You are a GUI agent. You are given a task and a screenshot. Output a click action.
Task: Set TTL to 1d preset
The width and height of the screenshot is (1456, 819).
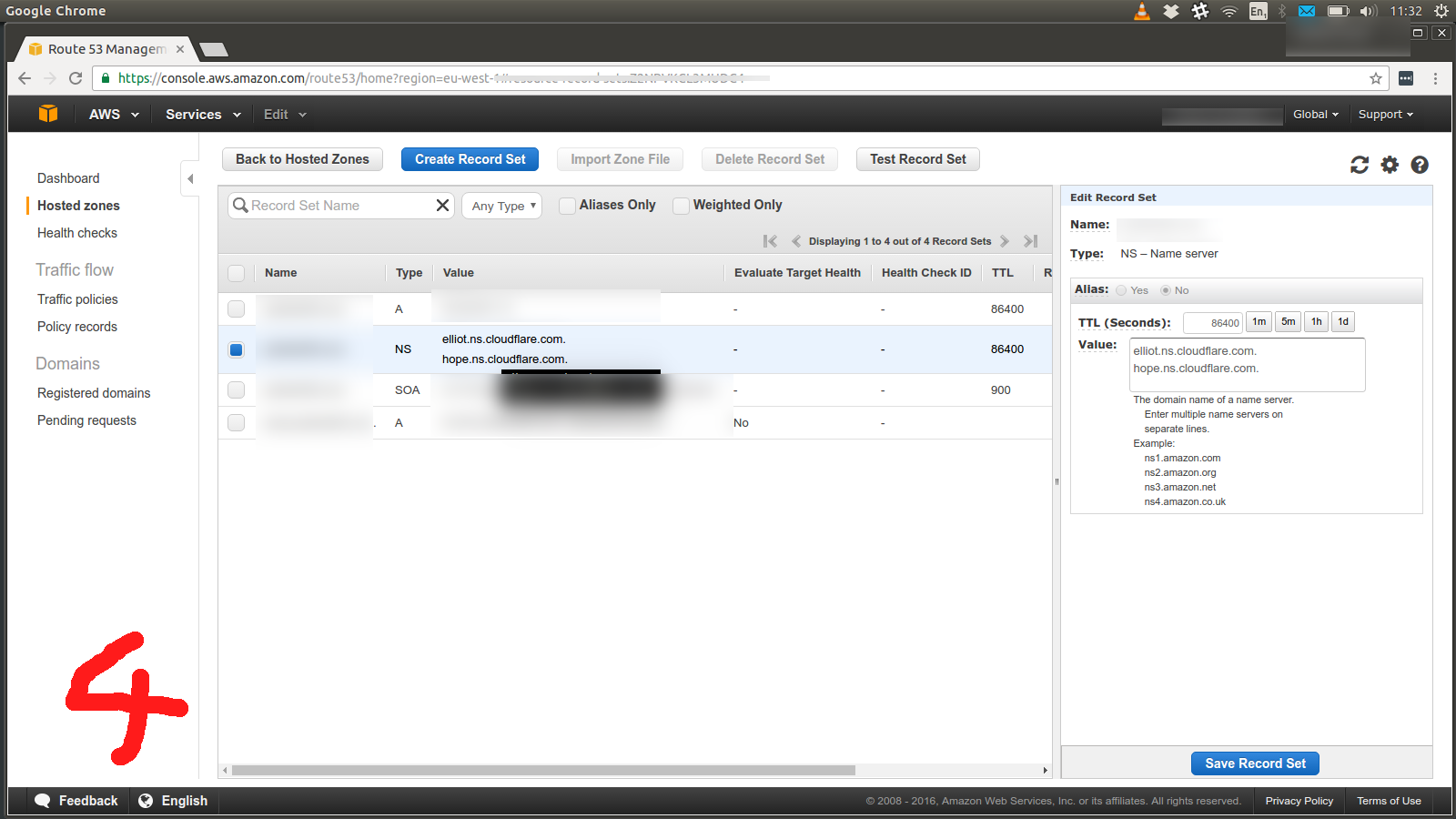(x=1343, y=321)
